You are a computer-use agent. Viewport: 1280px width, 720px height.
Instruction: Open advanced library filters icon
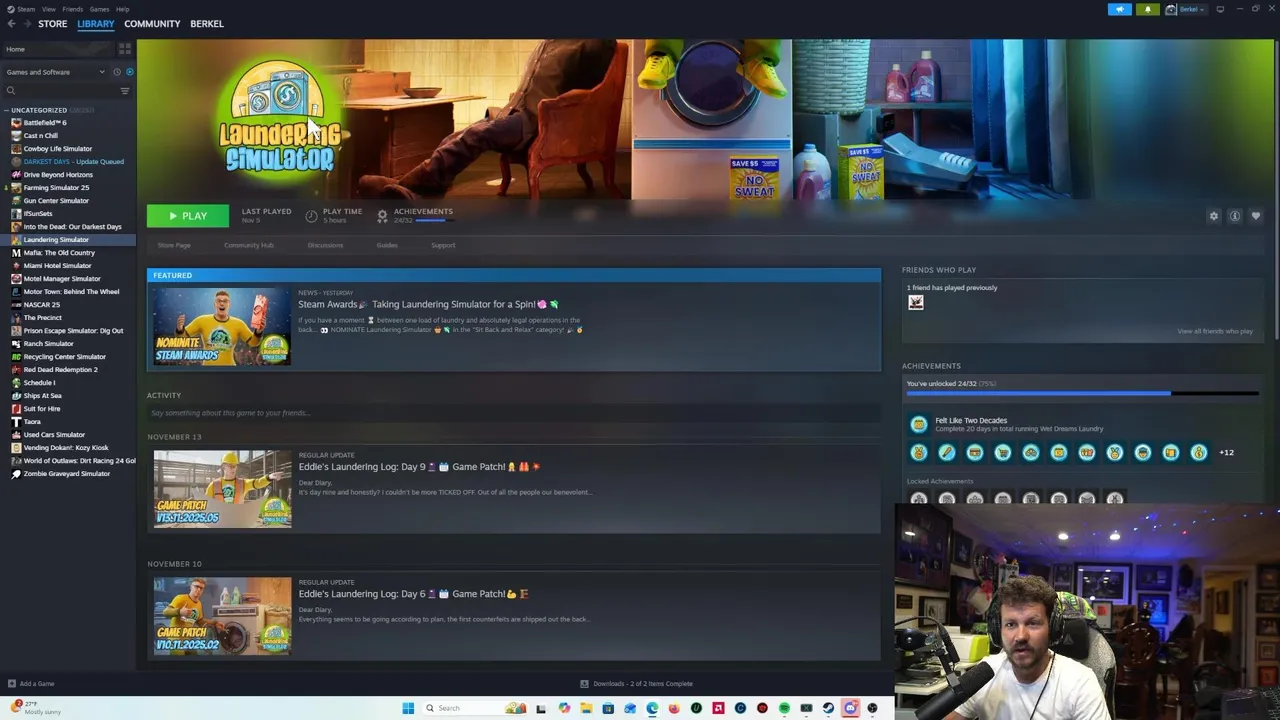125,91
